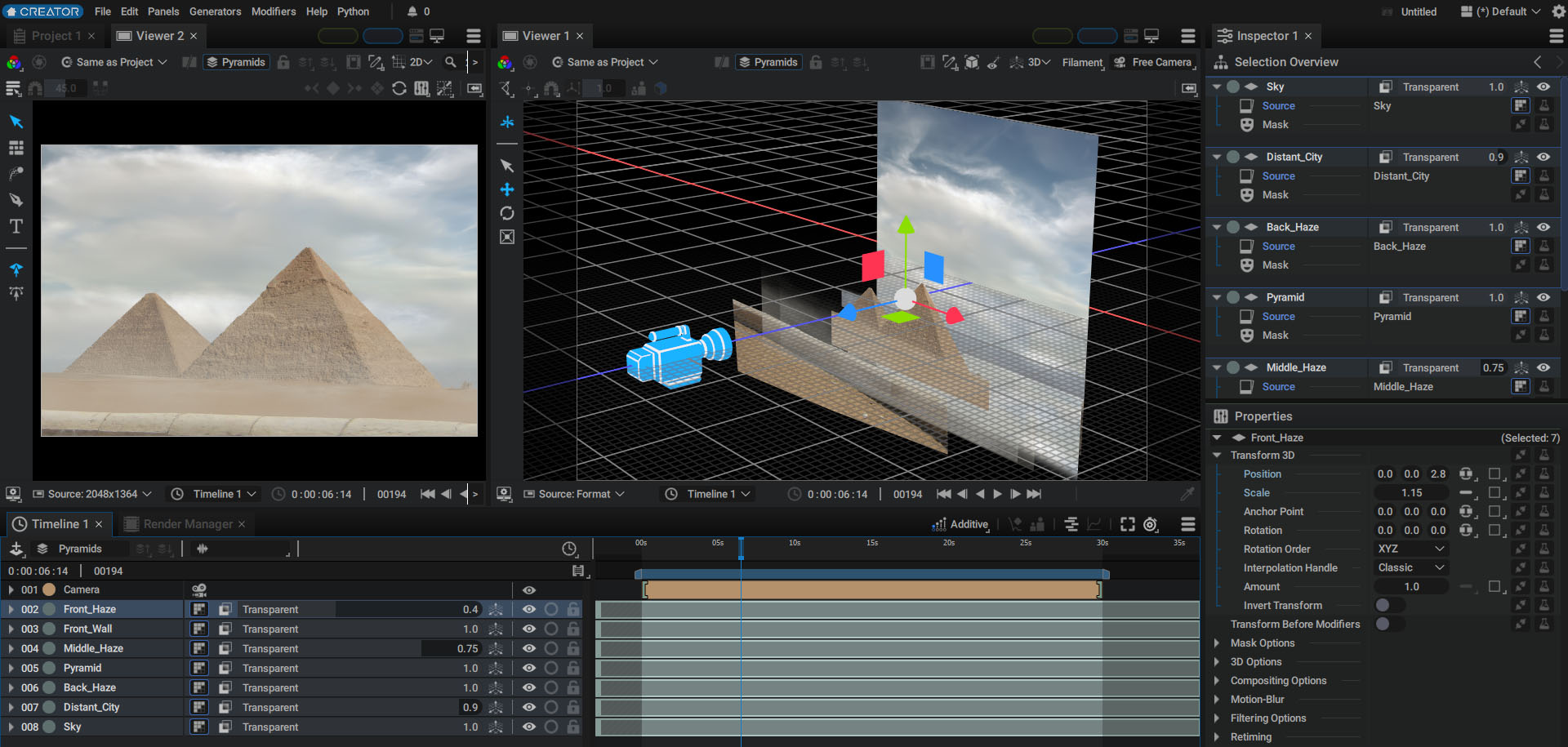Click the Front_Haze source grid icon in timeline
This screenshot has height=747, width=1568.
[x=199, y=609]
